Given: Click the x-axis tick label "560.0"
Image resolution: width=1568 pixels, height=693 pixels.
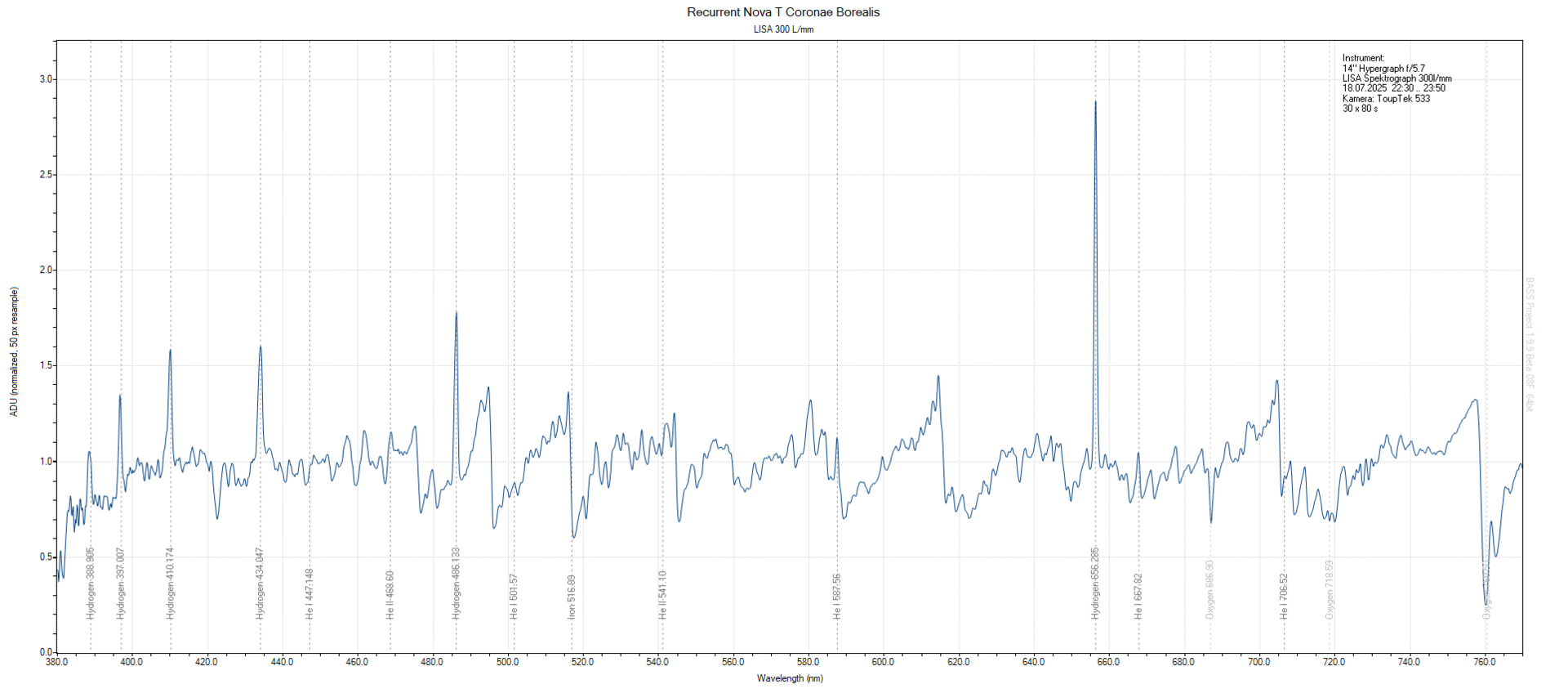Looking at the screenshot, I should (733, 662).
